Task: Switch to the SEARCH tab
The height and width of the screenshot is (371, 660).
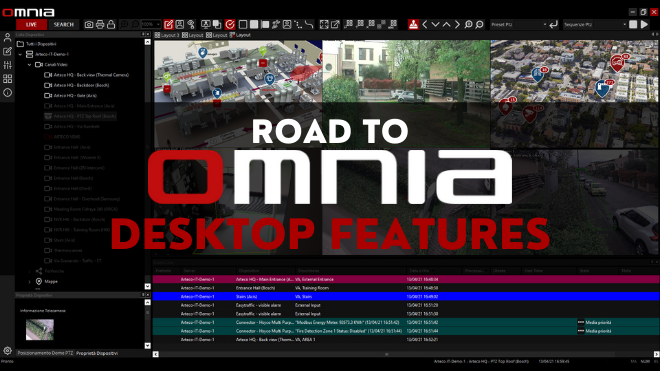Action: pyautogui.click(x=64, y=24)
